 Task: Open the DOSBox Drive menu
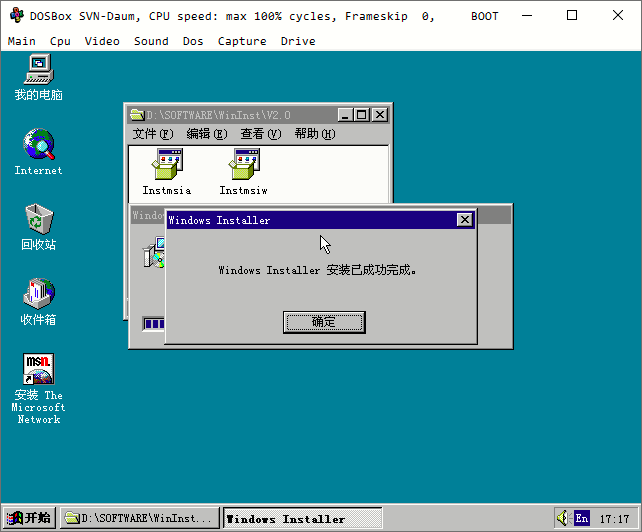point(298,41)
